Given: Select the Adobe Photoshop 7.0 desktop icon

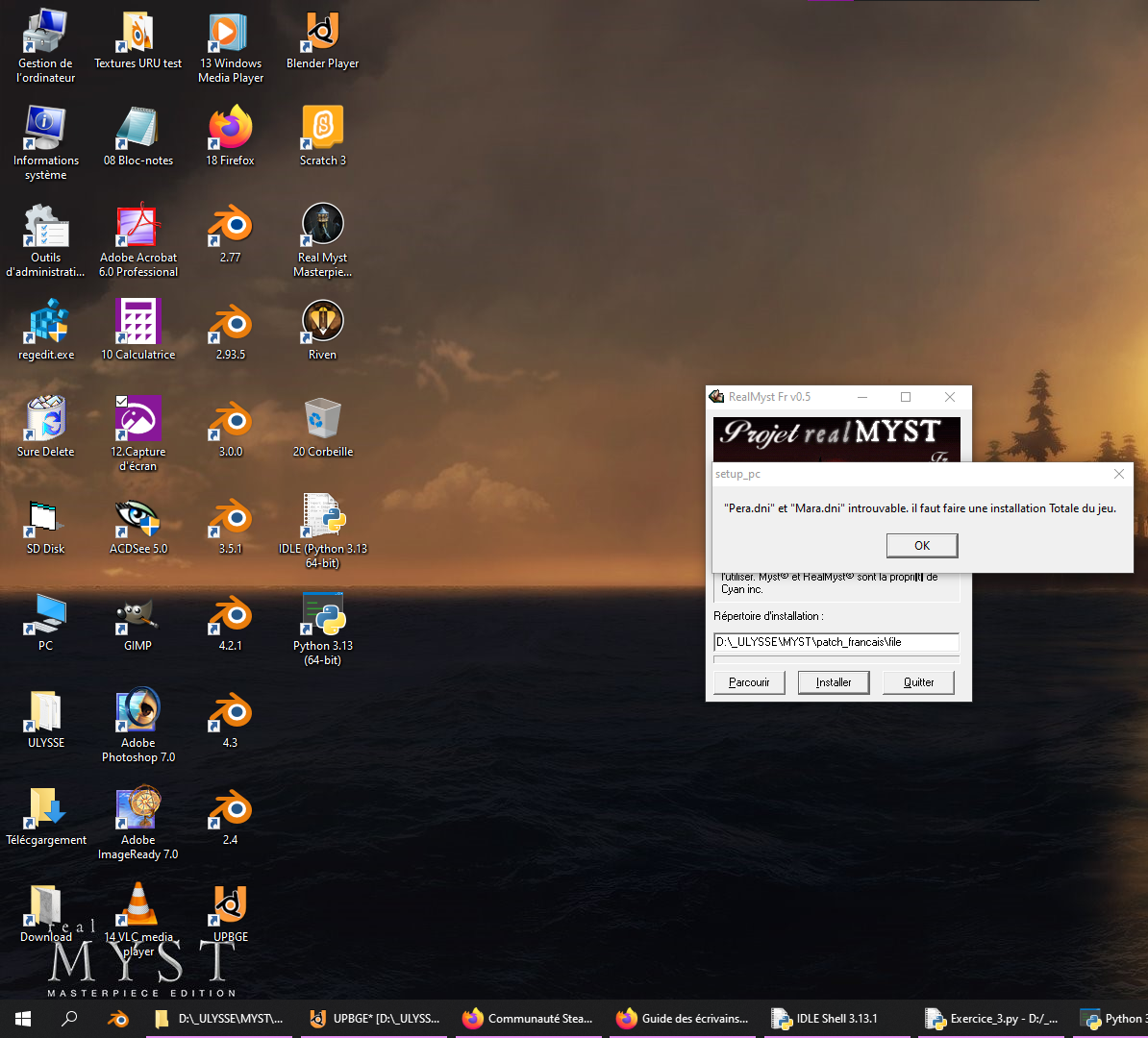Looking at the screenshot, I should 137,726.
